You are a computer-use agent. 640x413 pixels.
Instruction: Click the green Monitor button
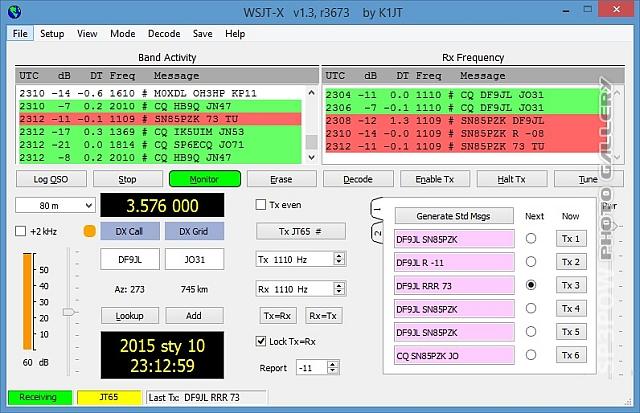coord(204,179)
